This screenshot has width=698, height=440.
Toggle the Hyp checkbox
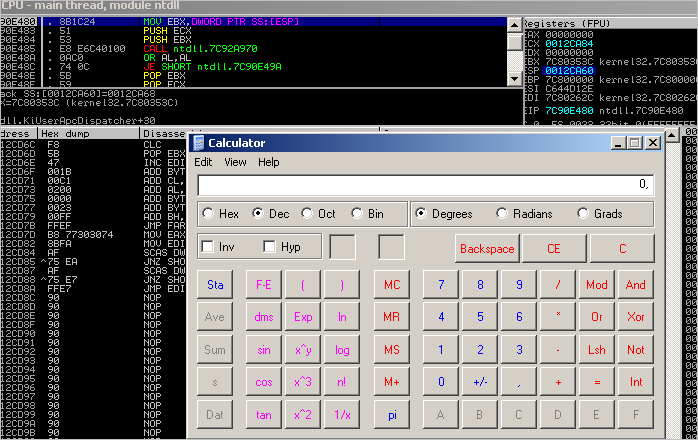[x=270, y=247]
